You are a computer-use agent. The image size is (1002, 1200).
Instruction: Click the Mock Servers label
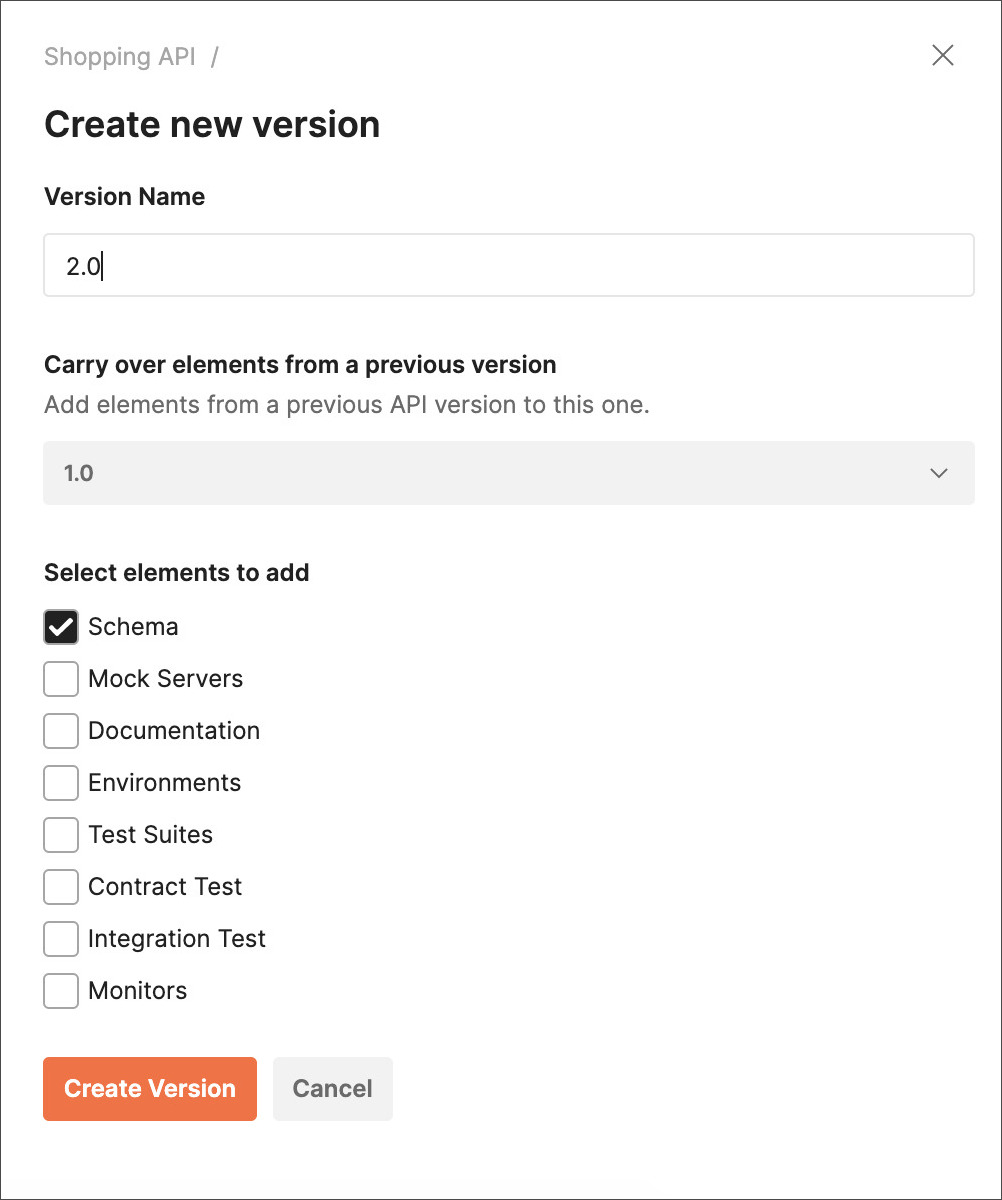[166, 679]
